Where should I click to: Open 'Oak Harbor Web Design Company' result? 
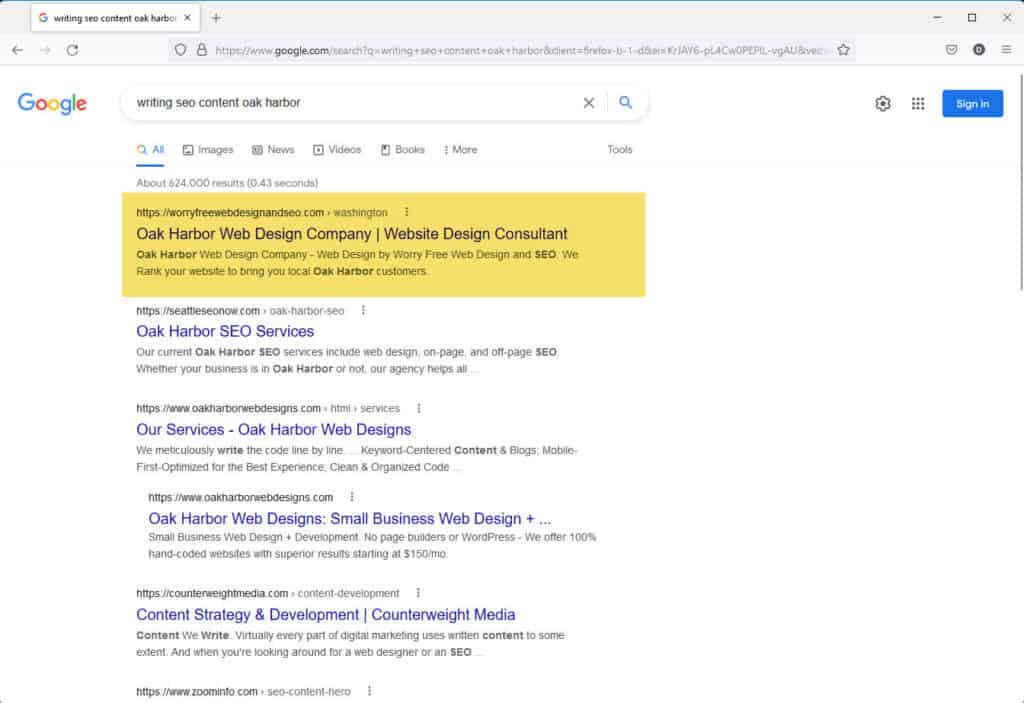[x=351, y=234]
